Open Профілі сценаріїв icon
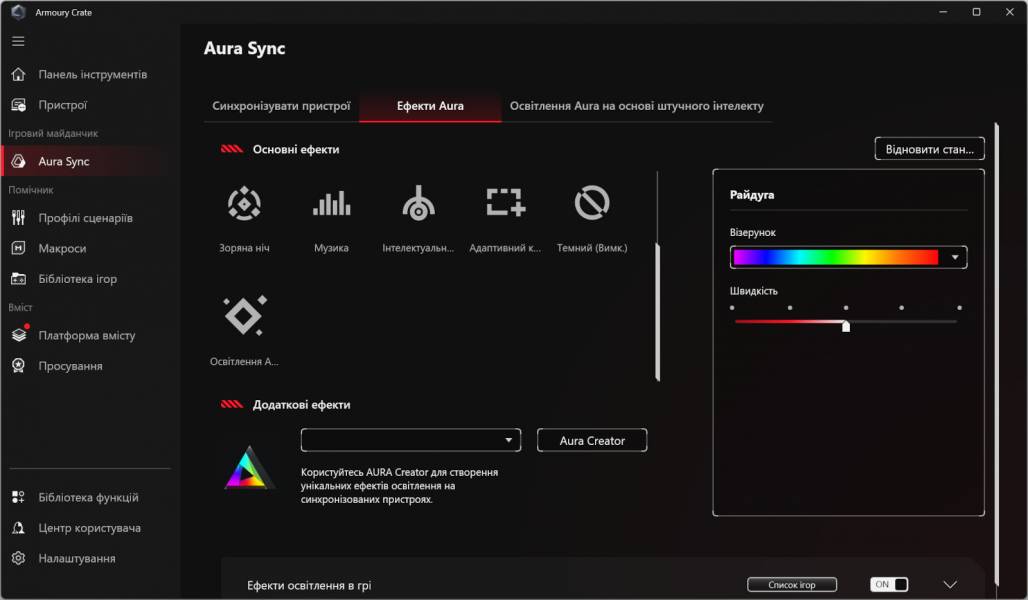 18,218
